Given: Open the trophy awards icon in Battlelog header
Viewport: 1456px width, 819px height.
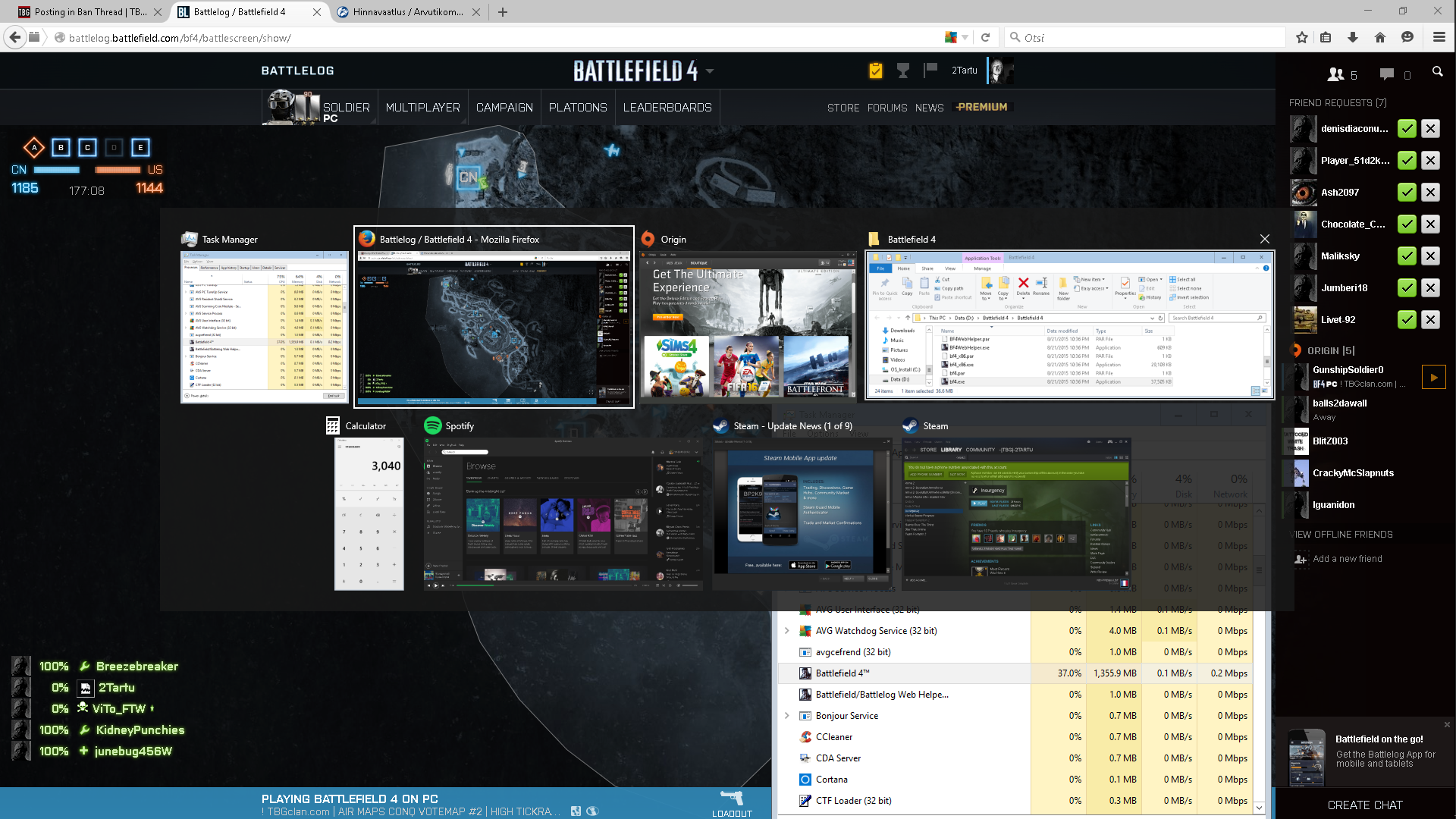Looking at the screenshot, I should click(903, 71).
